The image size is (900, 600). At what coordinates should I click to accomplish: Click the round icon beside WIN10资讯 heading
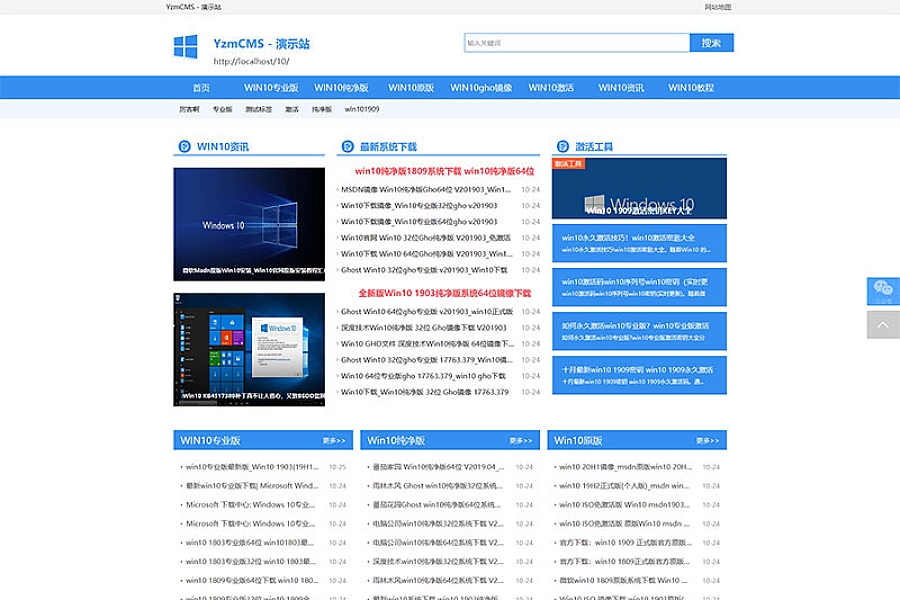184,146
